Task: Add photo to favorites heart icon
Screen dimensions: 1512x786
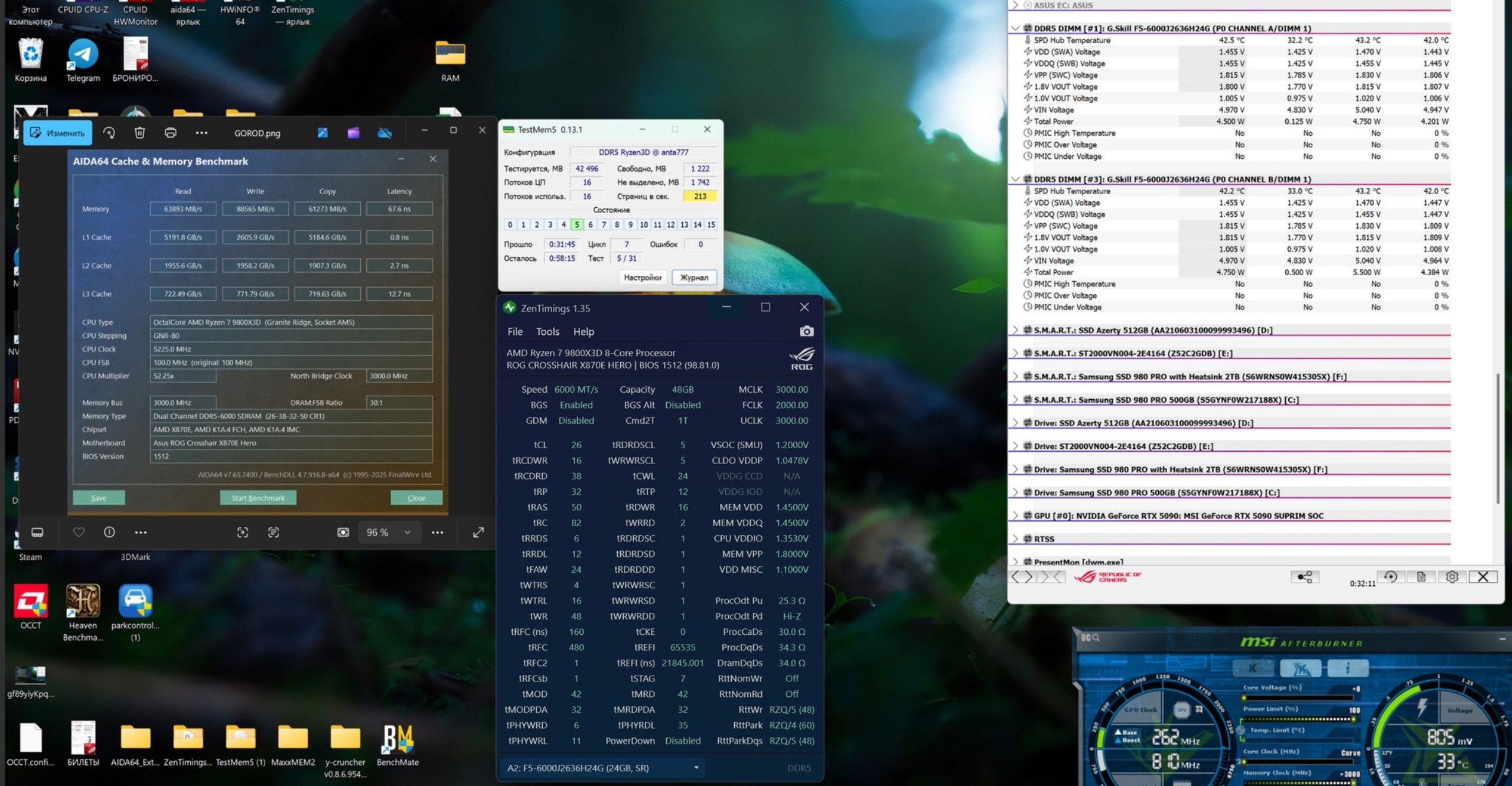Action: [x=79, y=532]
